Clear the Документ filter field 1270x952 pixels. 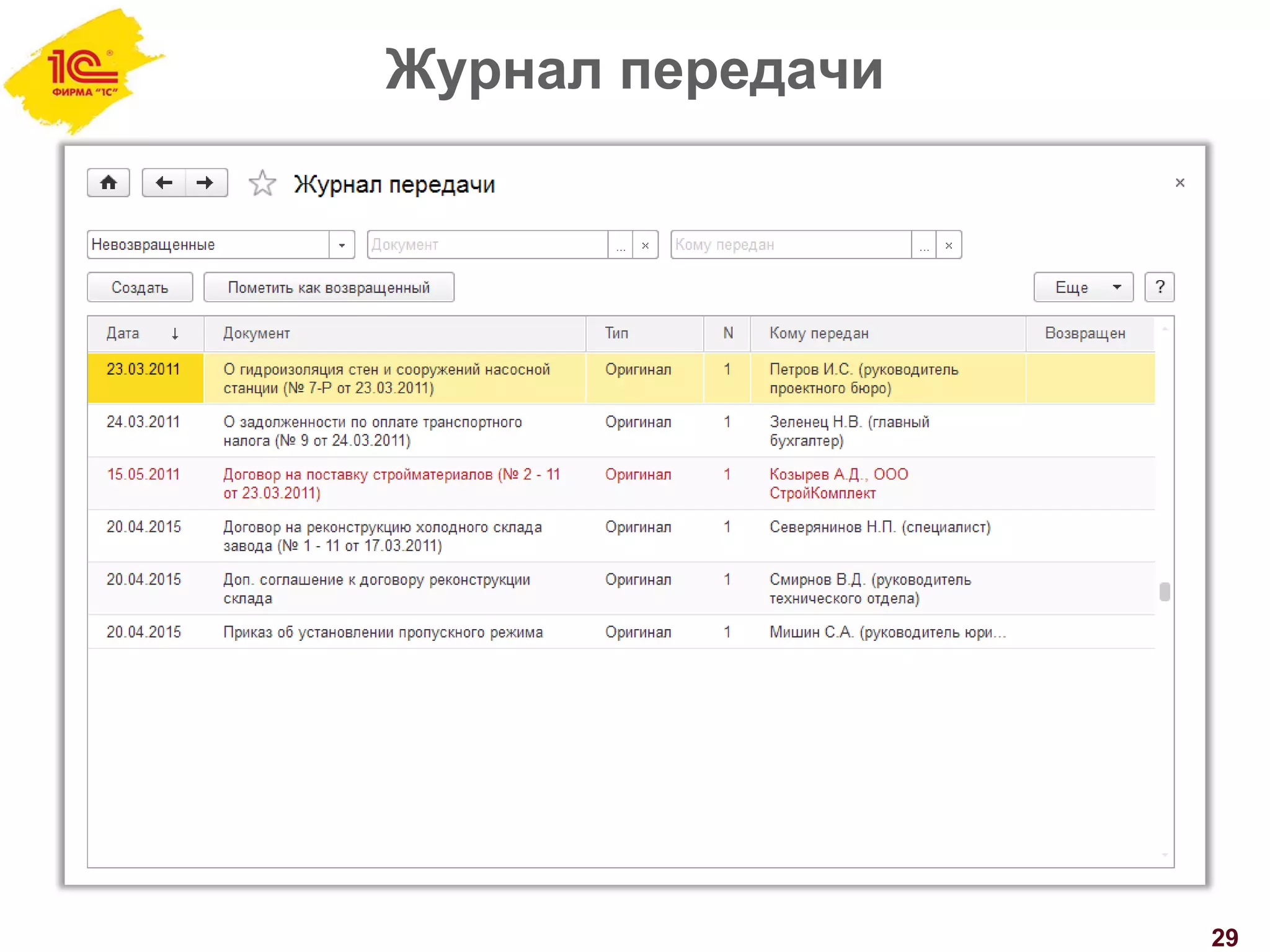click(x=646, y=245)
